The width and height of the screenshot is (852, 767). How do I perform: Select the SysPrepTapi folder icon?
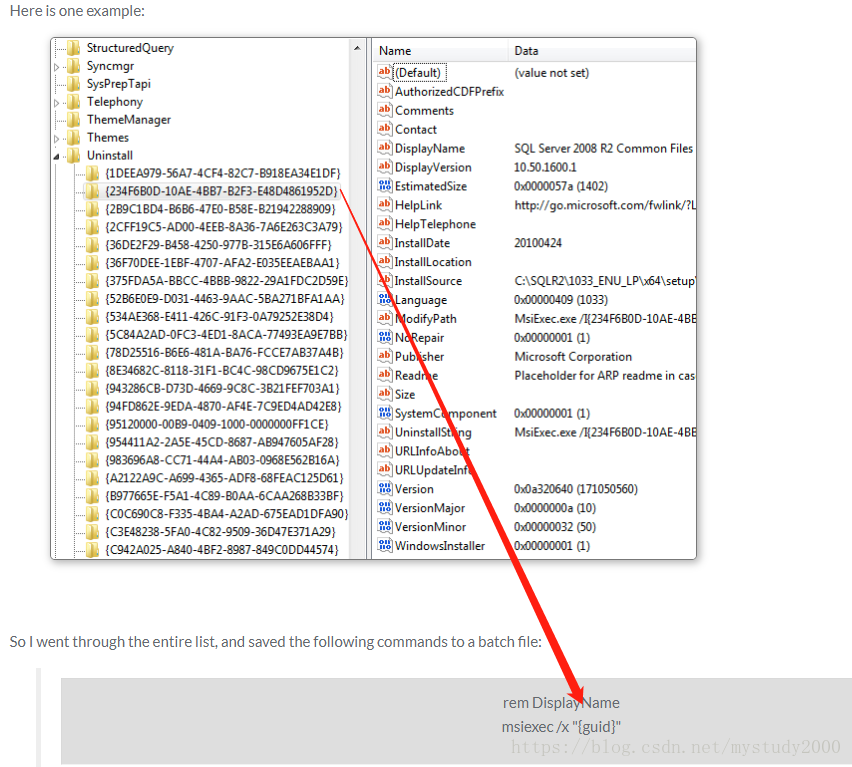tap(74, 84)
